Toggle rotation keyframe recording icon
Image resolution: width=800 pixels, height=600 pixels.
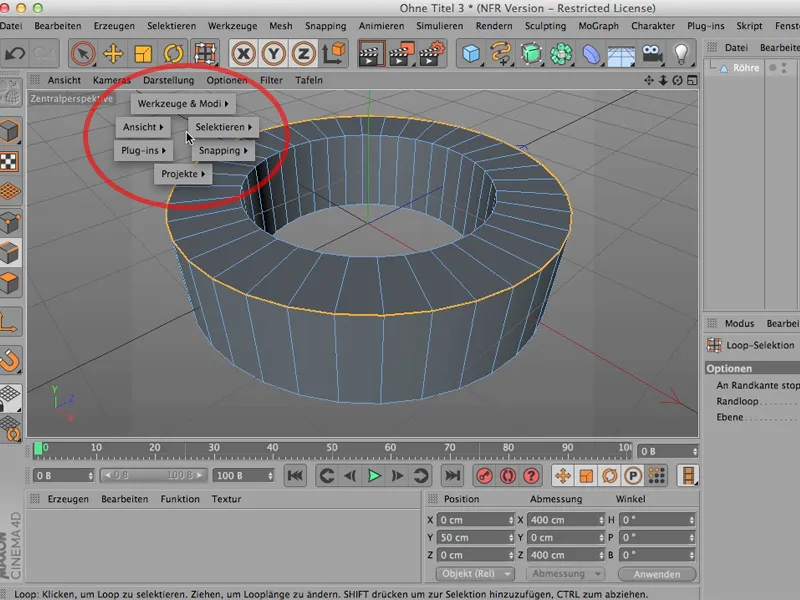(611, 475)
